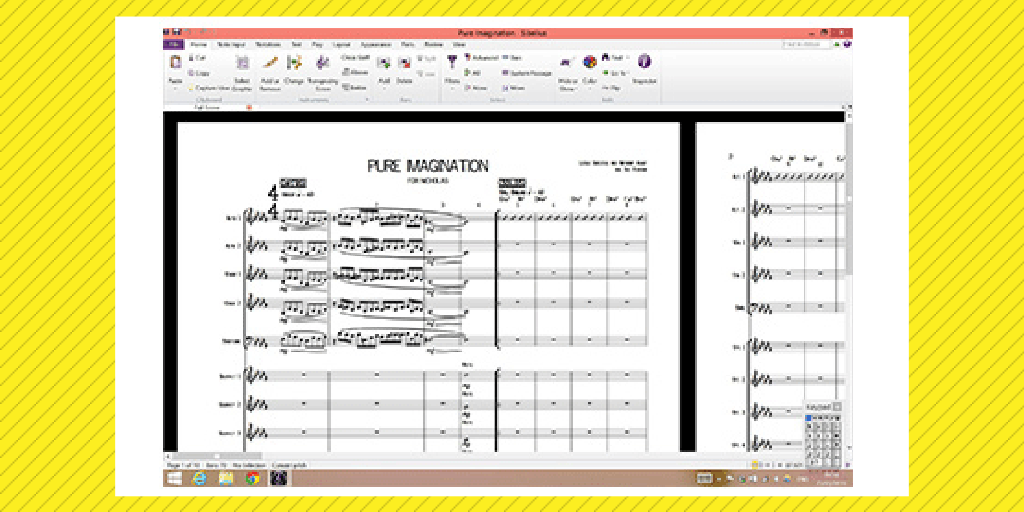Open File Explorer from taskbar
Image resolution: width=1024 pixels, height=512 pixels.
tap(226, 478)
